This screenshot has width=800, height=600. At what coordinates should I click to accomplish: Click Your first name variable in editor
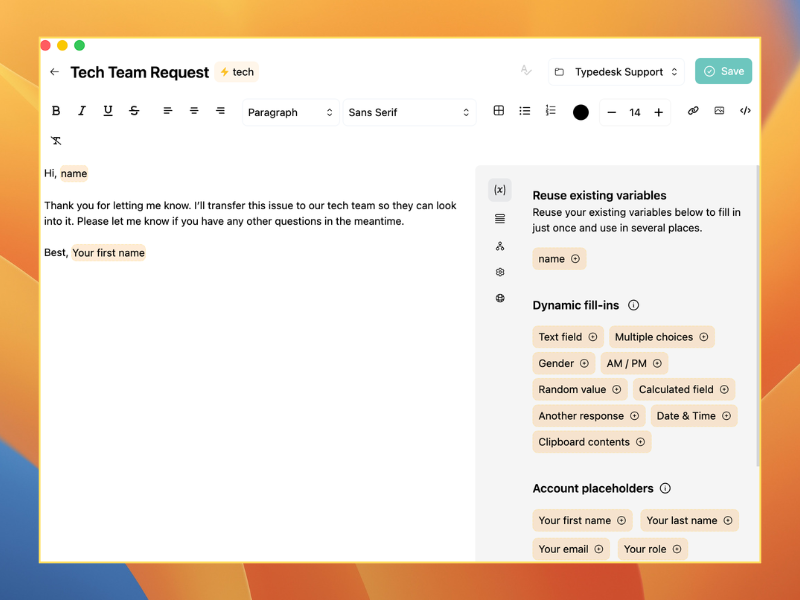(x=109, y=253)
